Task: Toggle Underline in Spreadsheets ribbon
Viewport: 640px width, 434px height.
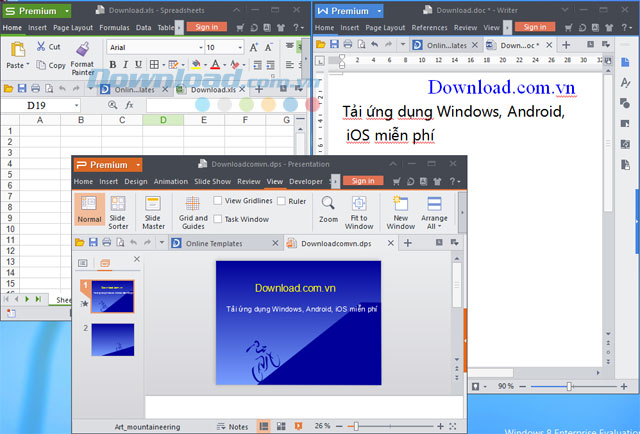Action: click(x=138, y=65)
